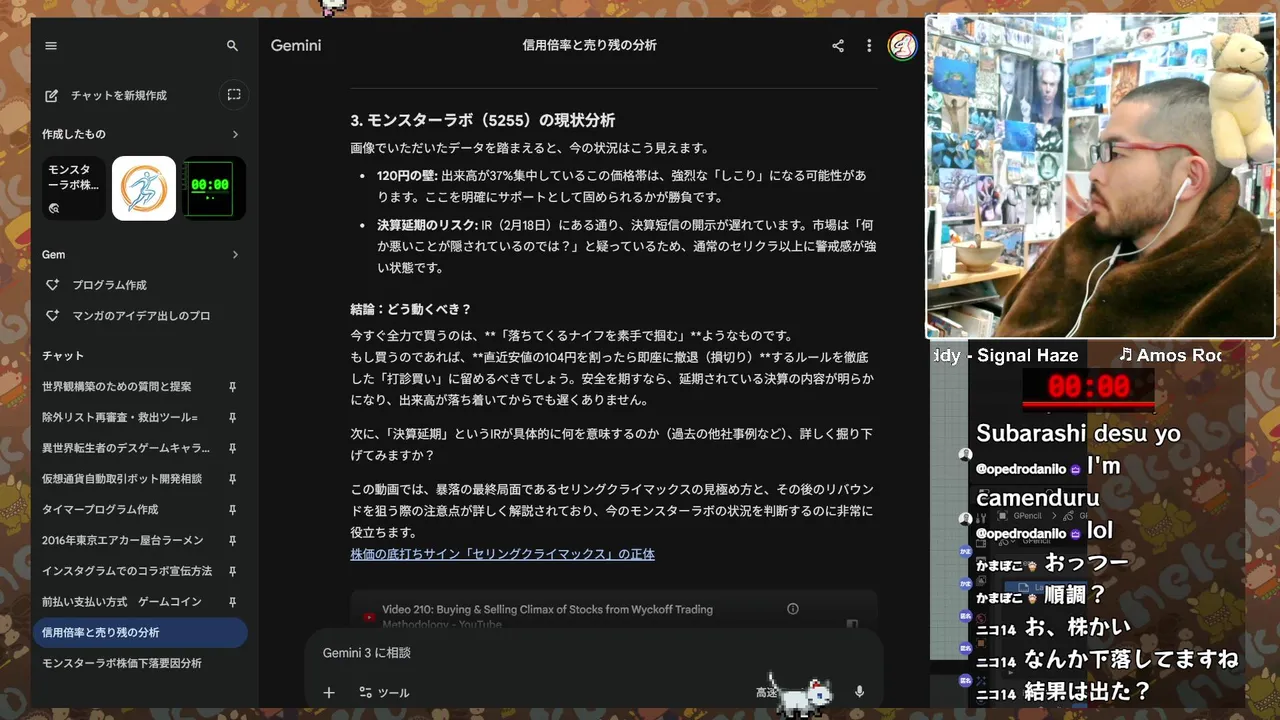The image size is (1280, 720).
Task: Open the hamburger main menu
Action: click(x=51, y=46)
